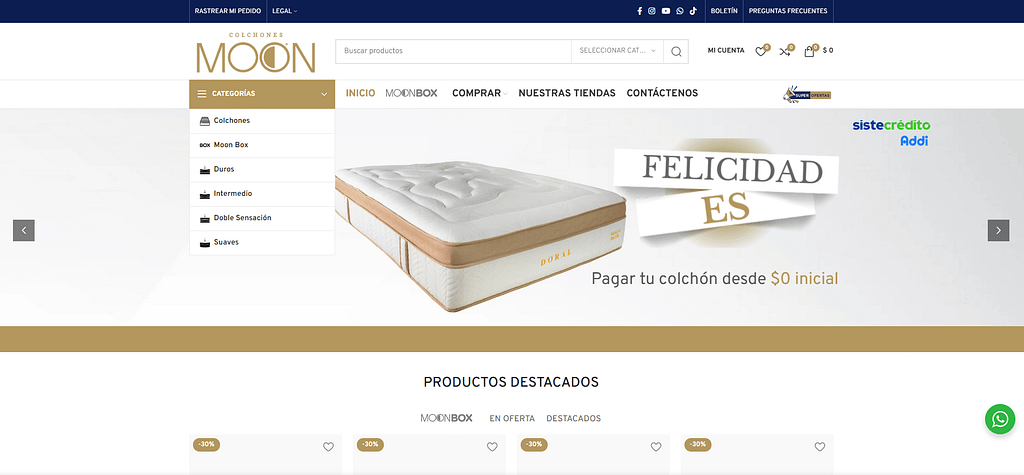The image size is (1024, 475).
Task: Advance banner with next slide arrow
Action: [x=998, y=230]
